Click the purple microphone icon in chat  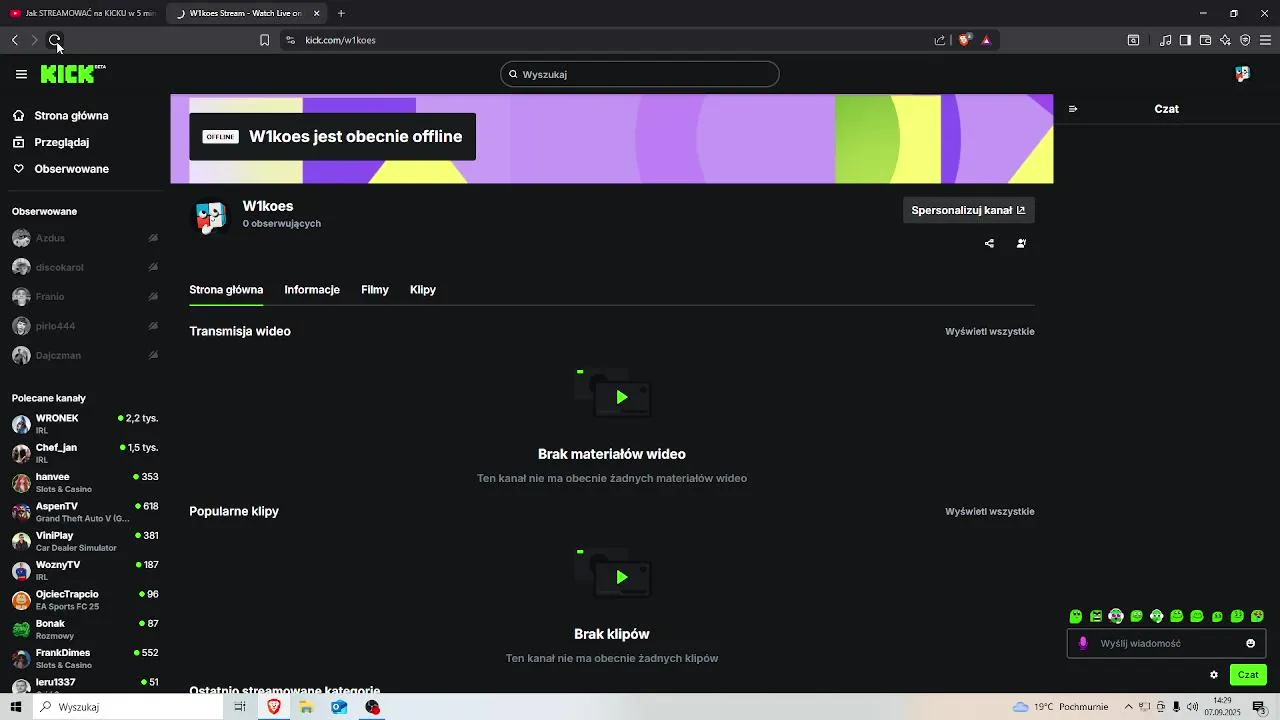coord(1082,643)
